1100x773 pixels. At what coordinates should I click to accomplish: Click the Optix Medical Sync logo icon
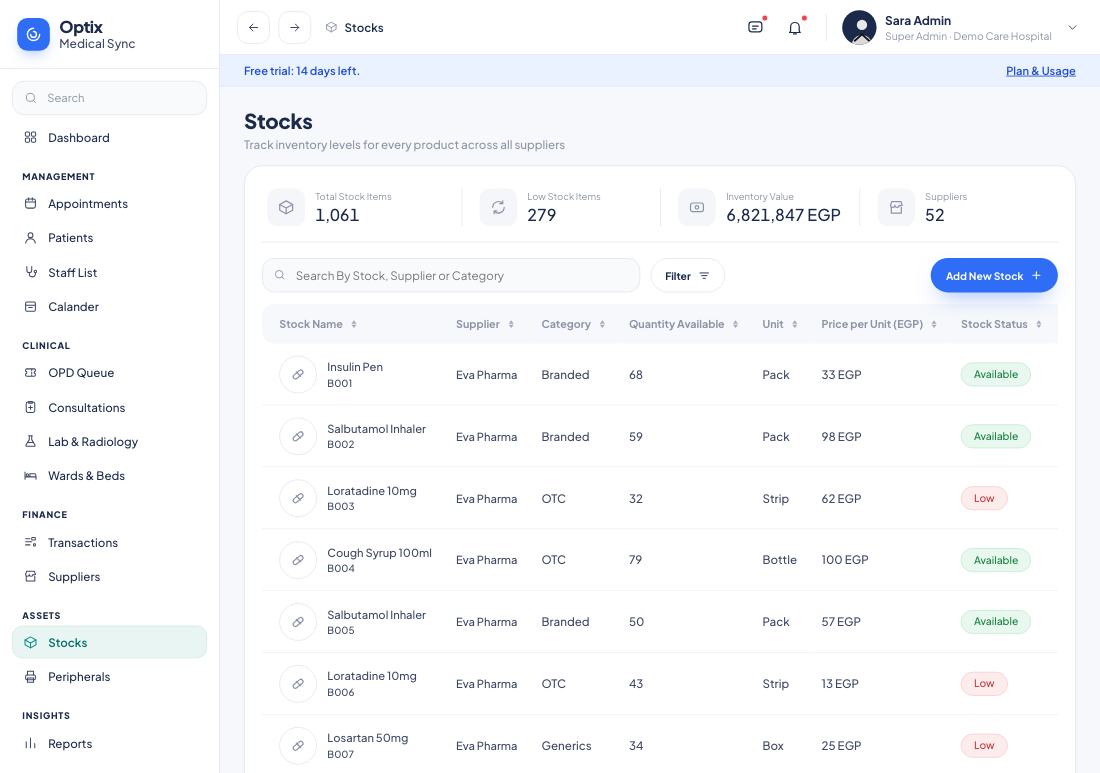point(33,34)
